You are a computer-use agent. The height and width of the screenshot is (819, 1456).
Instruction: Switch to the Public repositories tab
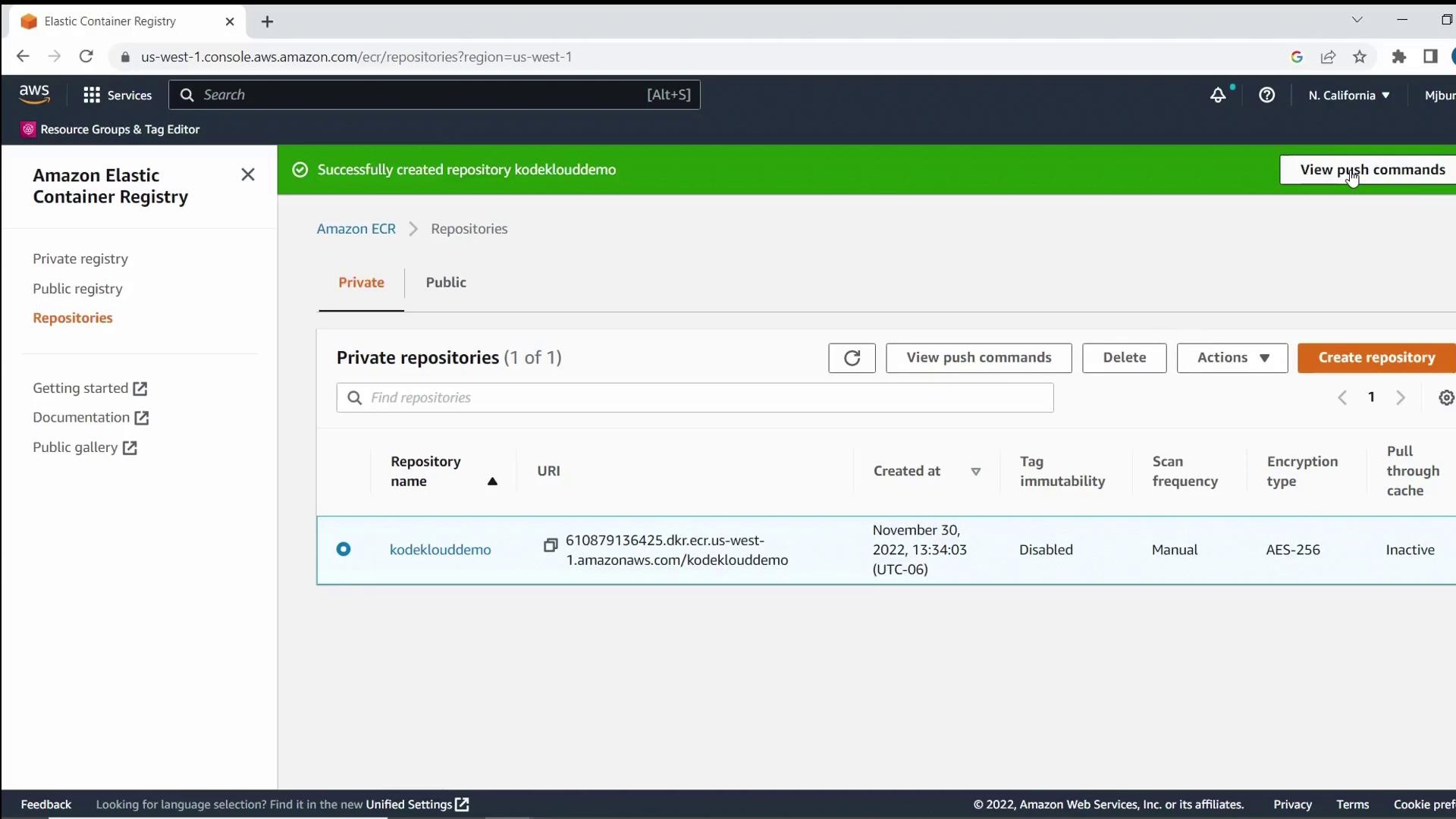[x=446, y=282]
